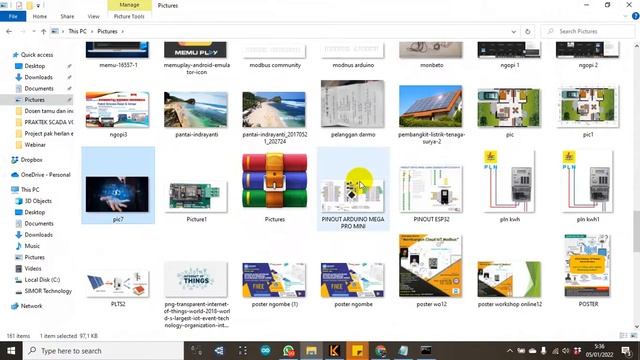Click This PC in the address breadcrumb
This screenshot has width=640, height=360.
[78, 31]
